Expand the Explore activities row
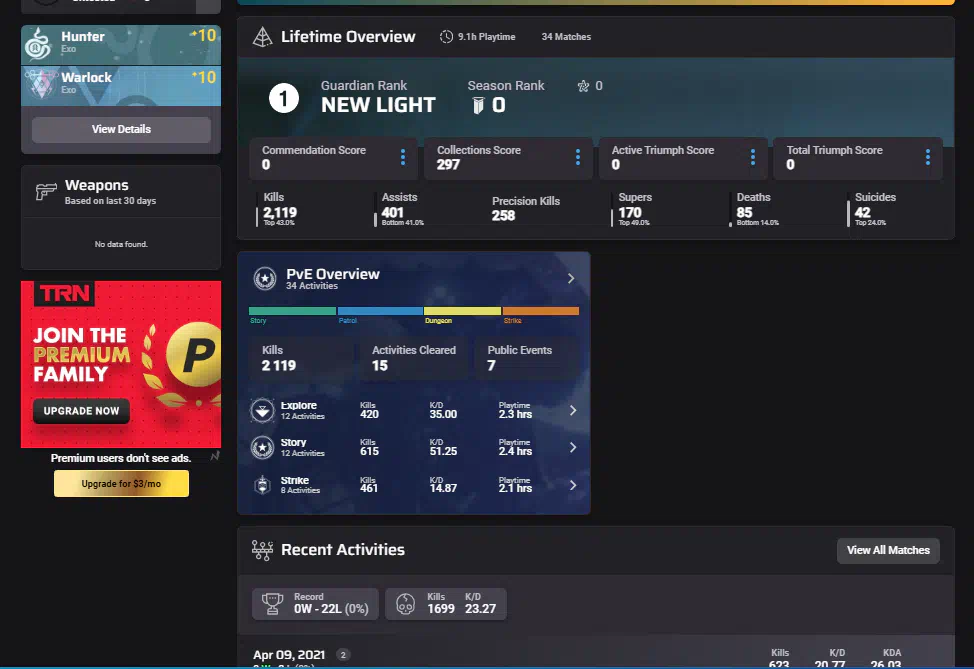This screenshot has width=974, height=669. pos(572,410)
